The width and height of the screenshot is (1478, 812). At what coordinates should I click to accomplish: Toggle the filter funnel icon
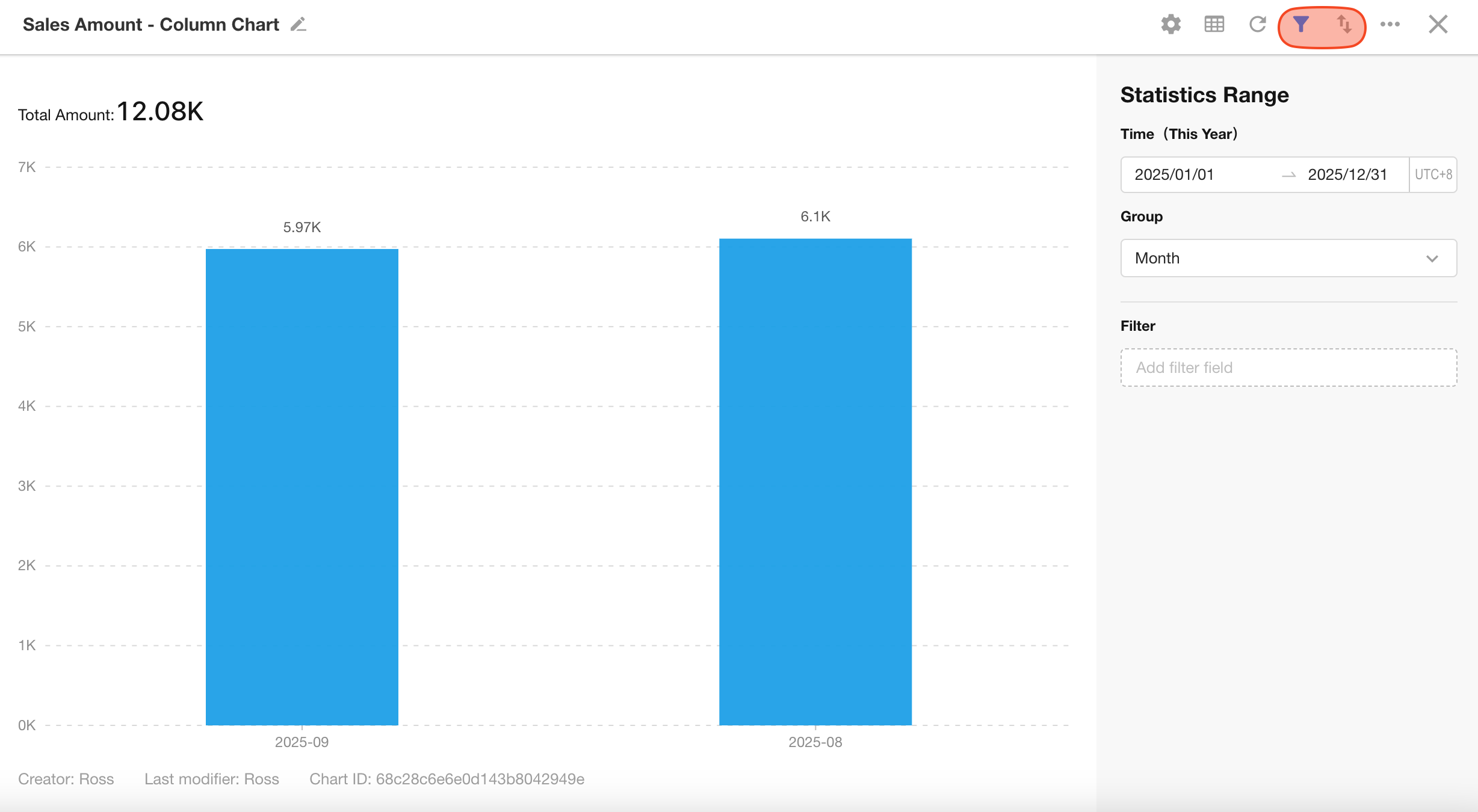pyautogui.click(x=1301, y=25)
